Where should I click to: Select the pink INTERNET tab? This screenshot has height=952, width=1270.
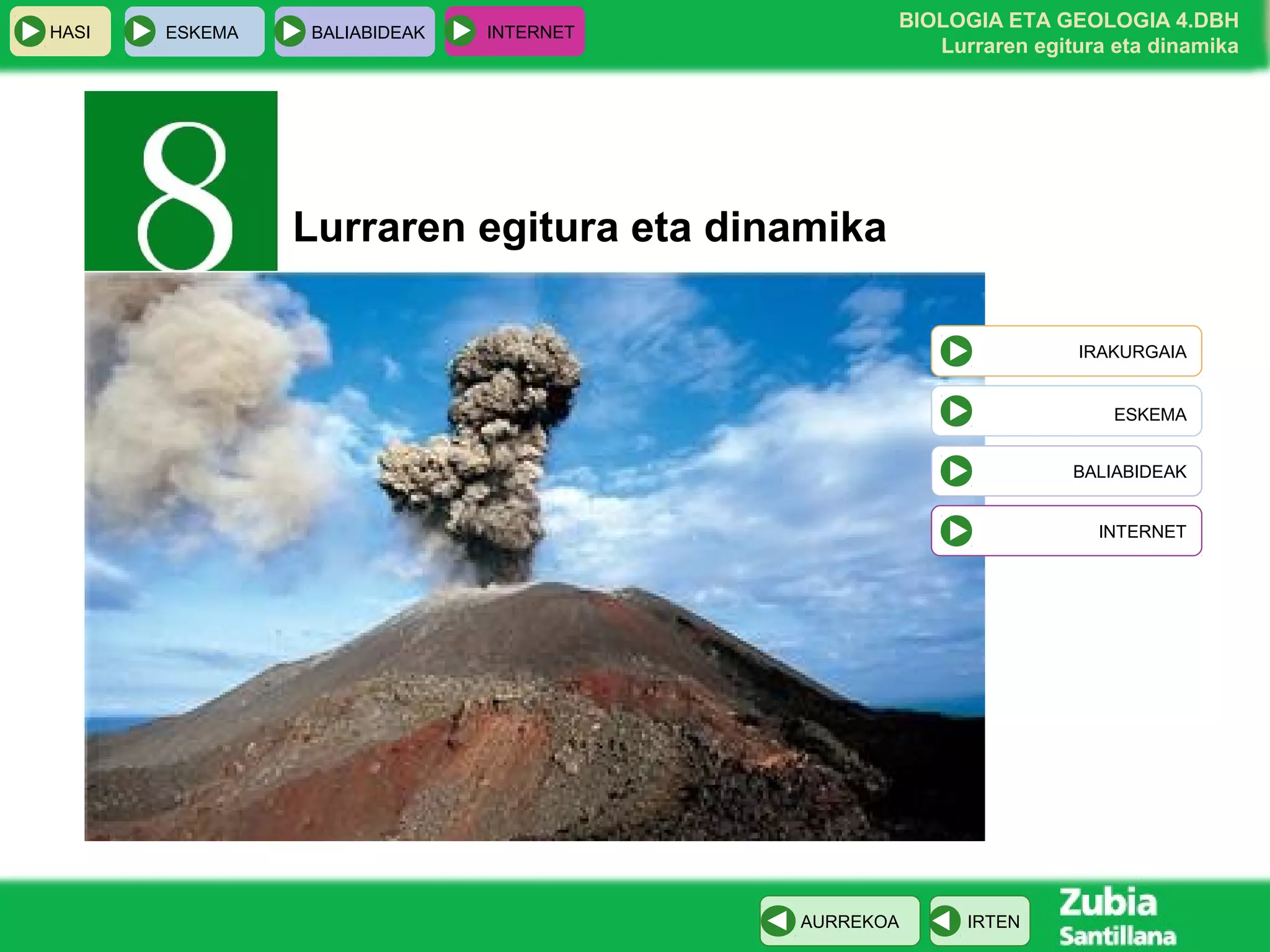(530, 32)
